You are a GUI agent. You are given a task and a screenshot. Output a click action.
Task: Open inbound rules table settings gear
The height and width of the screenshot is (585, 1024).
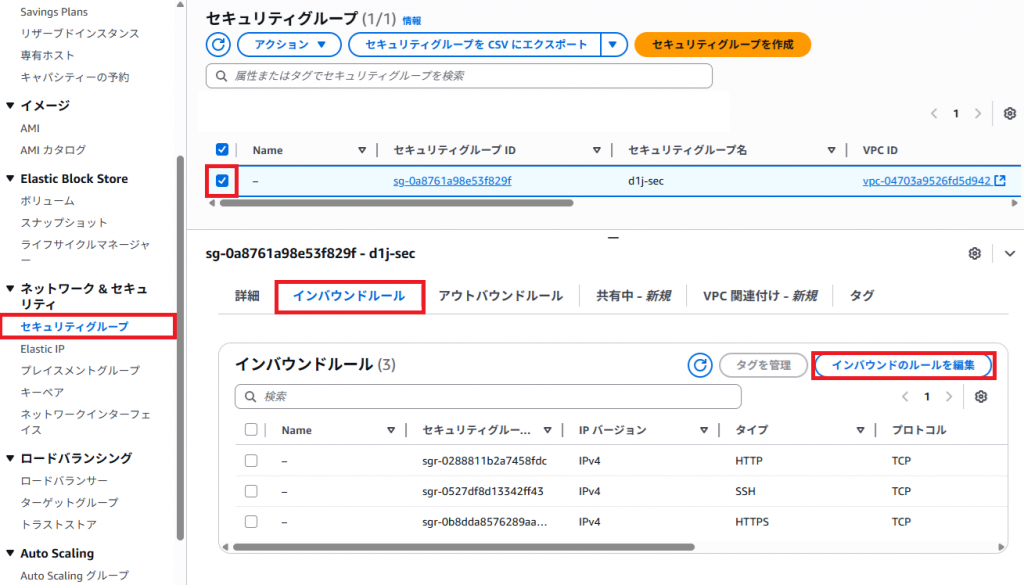(981, 397)
